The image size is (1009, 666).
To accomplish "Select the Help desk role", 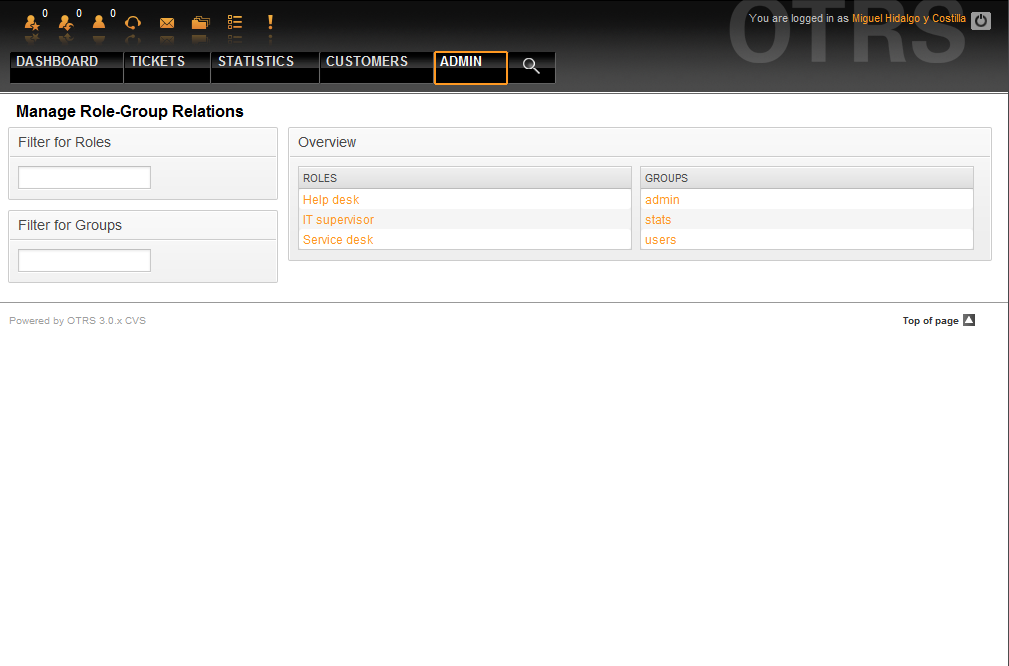I will coord(331,200).
